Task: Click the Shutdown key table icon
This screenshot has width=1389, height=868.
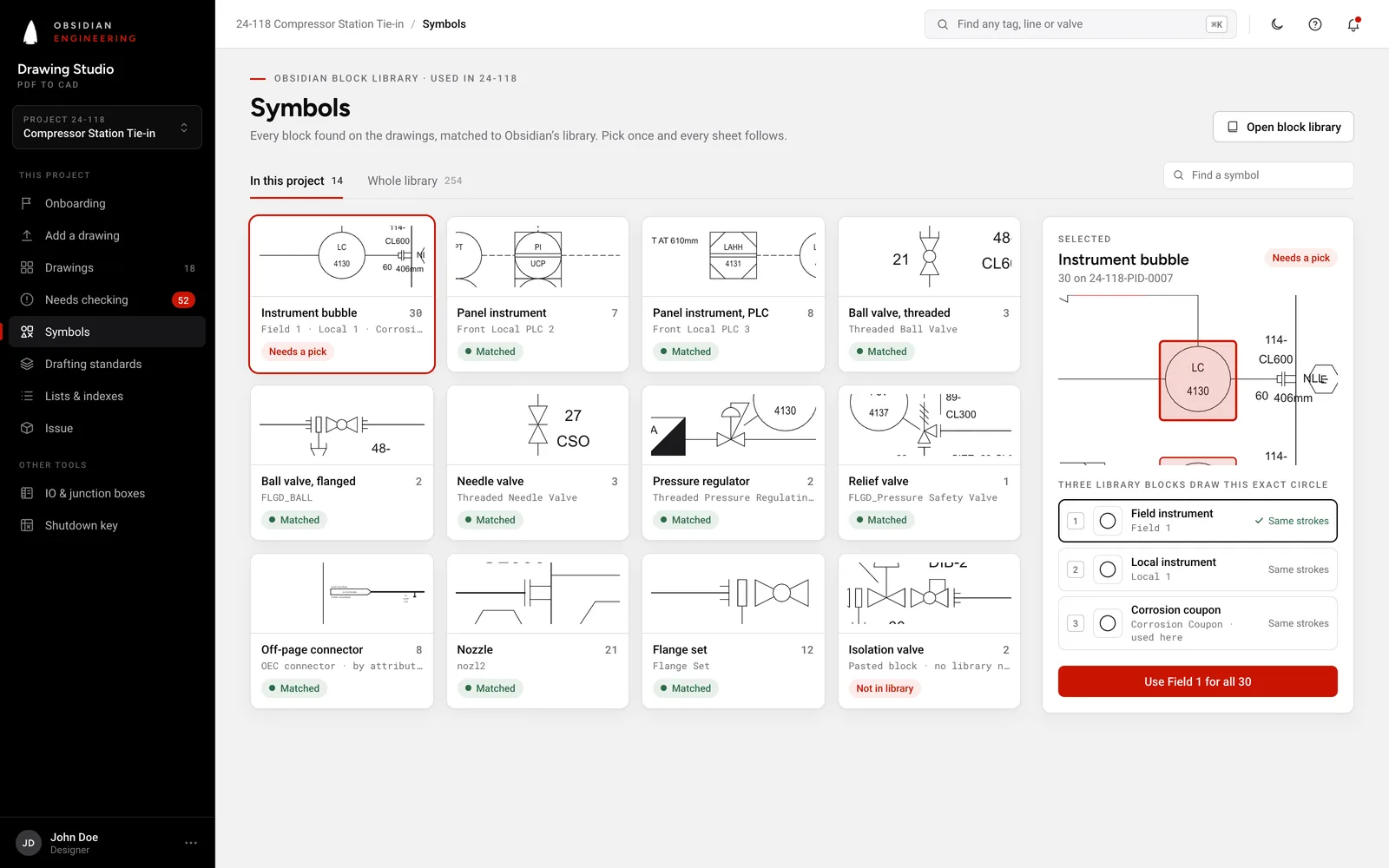Action: pyautogui.click(x=27, y=525)
